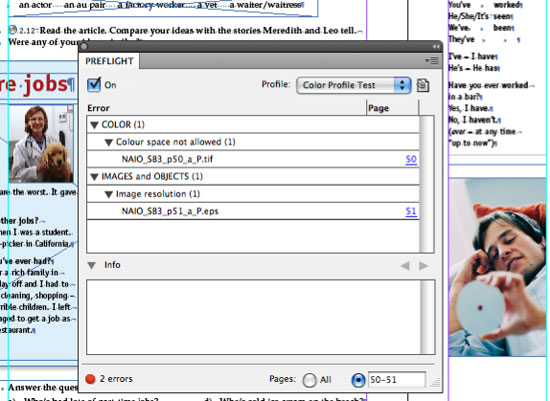Go to previous error with left arrow
550x401 pixels.
pos(405,266)
